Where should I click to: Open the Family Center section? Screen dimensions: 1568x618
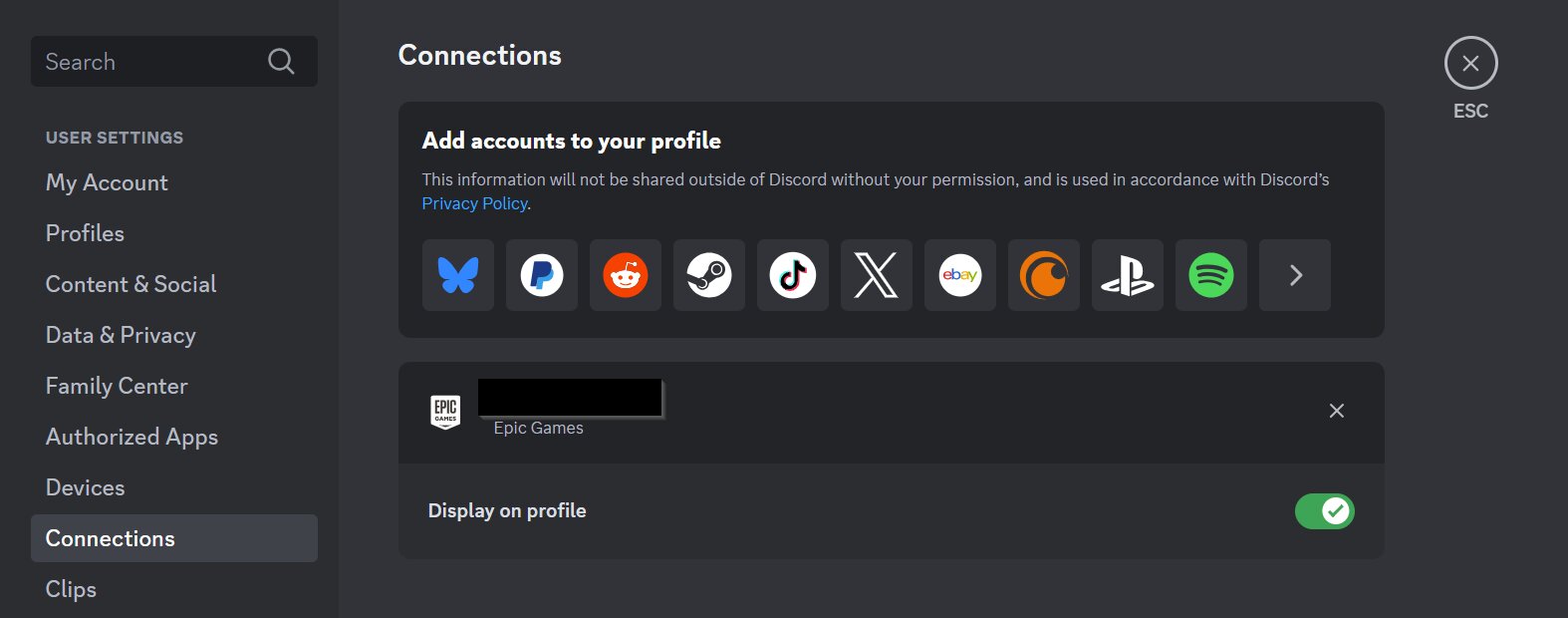(x=117, y=386)
